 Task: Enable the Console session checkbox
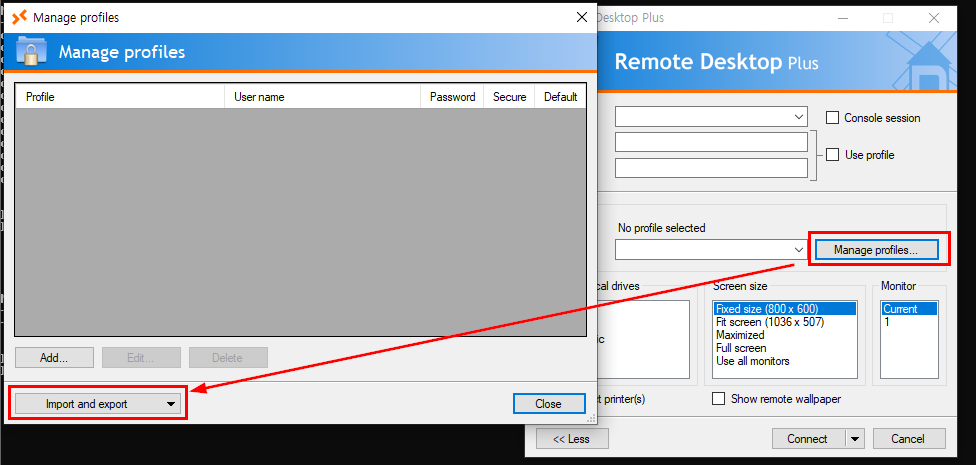tap(832, 118)
